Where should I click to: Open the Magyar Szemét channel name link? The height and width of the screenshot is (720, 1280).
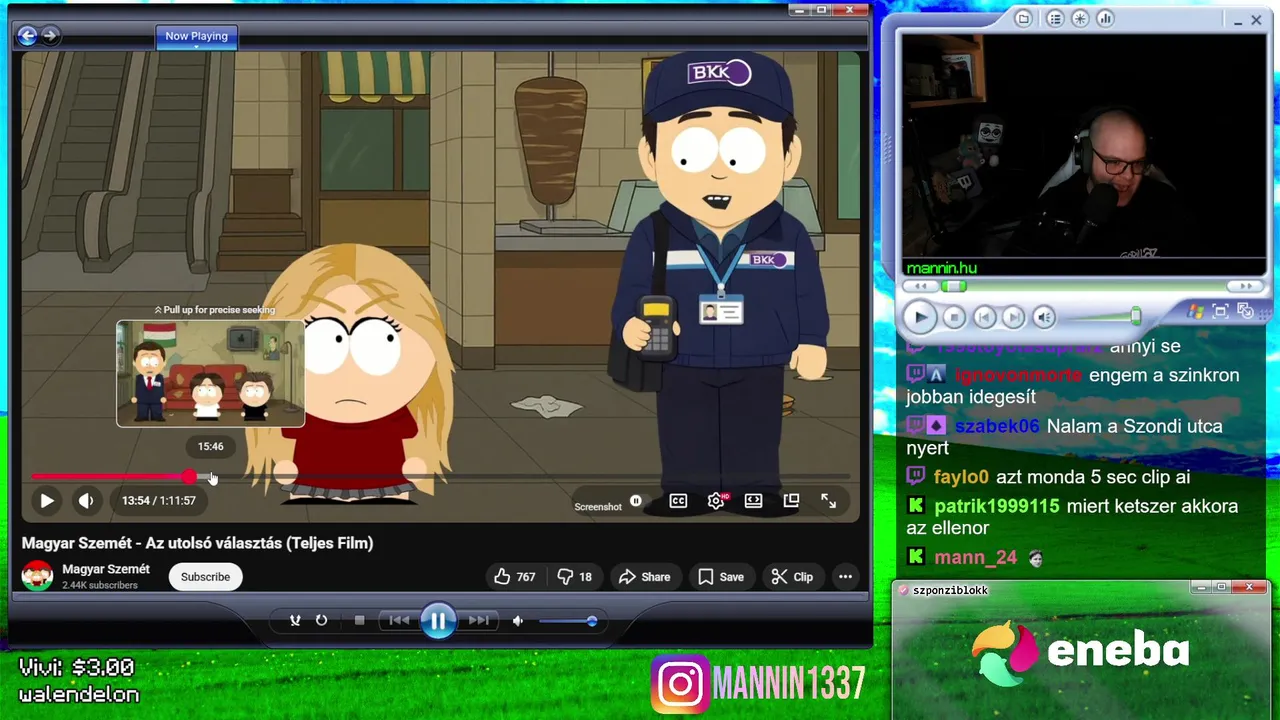pyautogui.click(x=106, y=569)
